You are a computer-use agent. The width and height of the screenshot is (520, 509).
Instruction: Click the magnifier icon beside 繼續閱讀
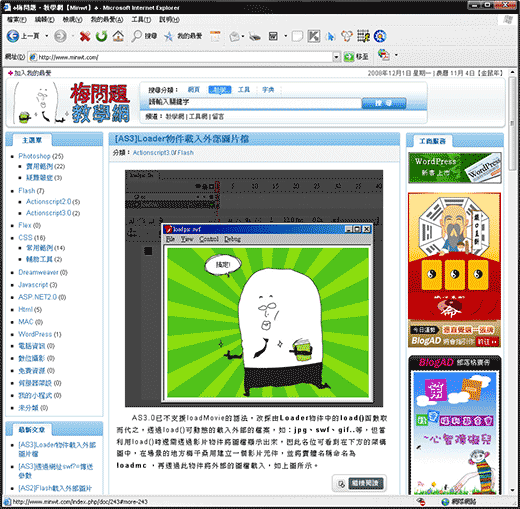341,483
